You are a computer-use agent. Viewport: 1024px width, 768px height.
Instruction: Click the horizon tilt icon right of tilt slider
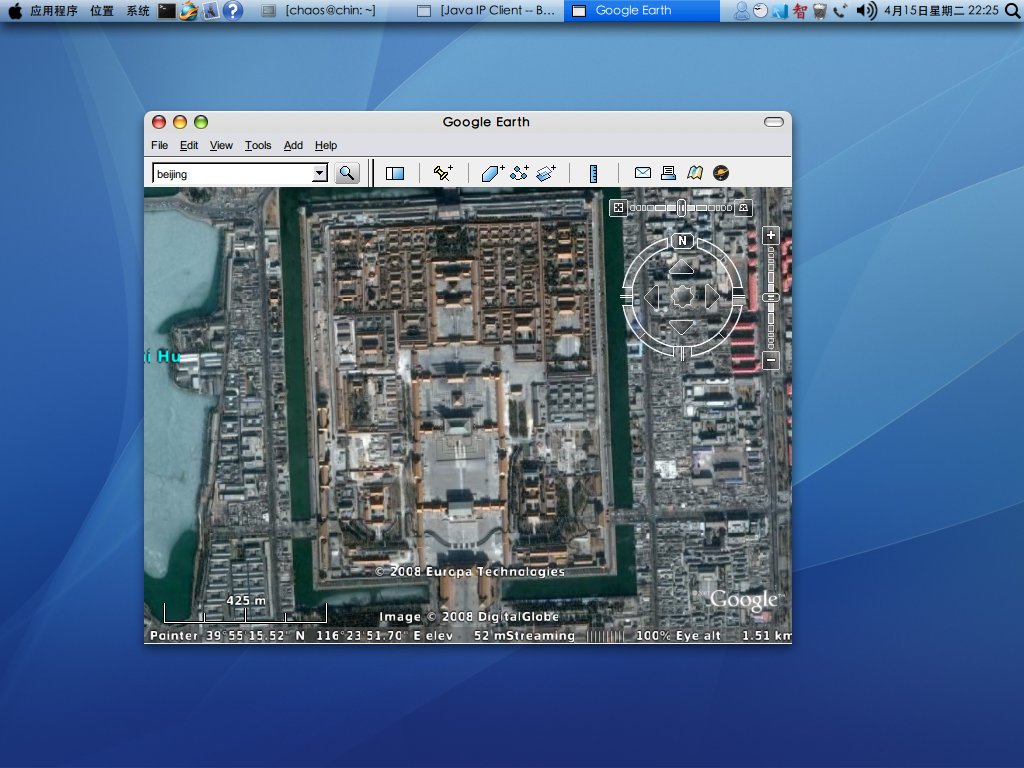click(x=743, y=208)
